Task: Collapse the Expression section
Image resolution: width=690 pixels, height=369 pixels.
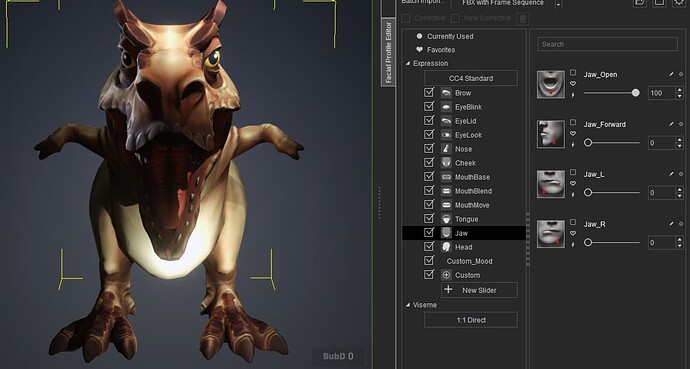Action: (x=408, y=63)
